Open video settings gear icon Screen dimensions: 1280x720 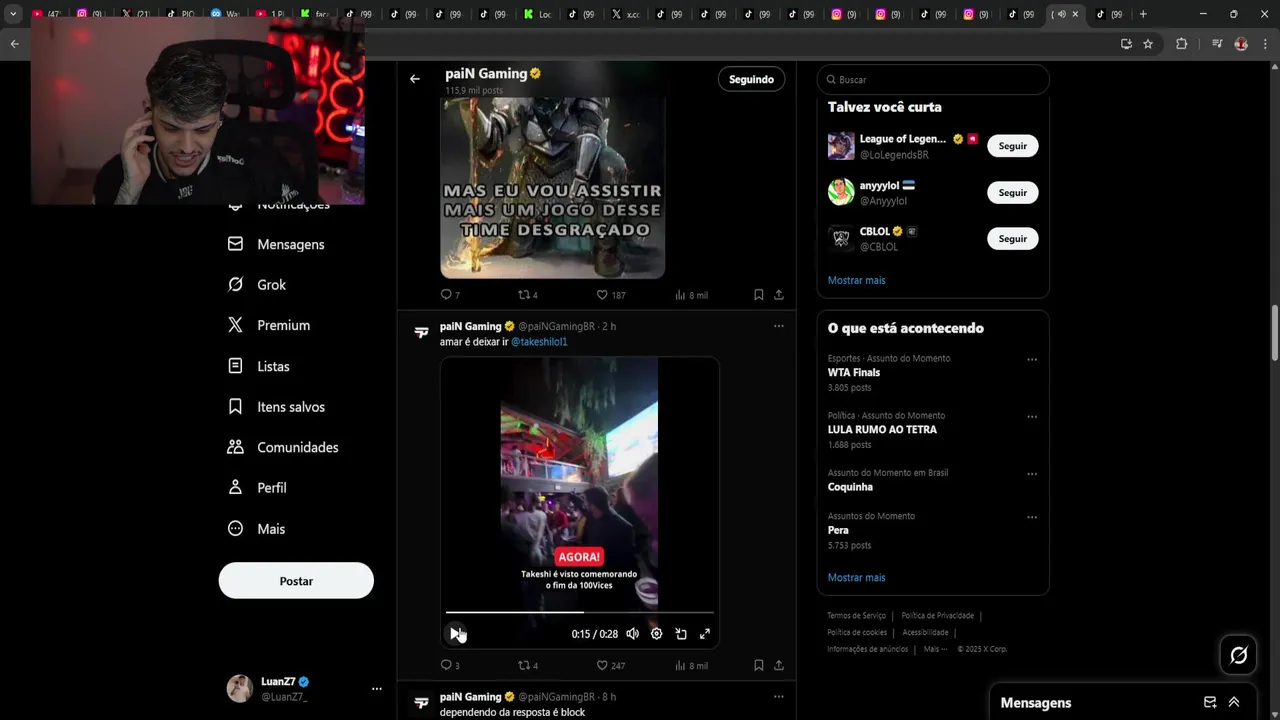[656, 634]
